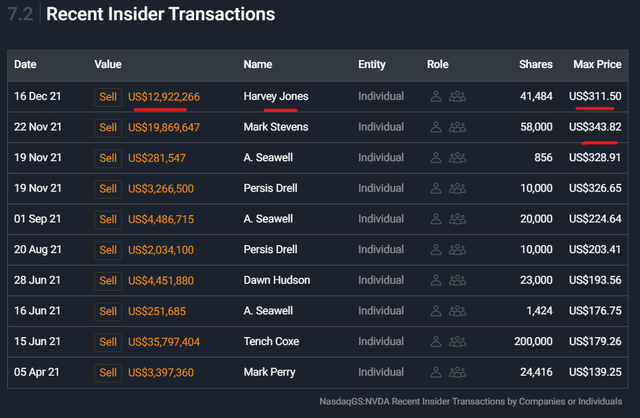This screenshot has height=418, width=640.
Task: Click the US$311.50 max price cell
Action: coord(594,97)
